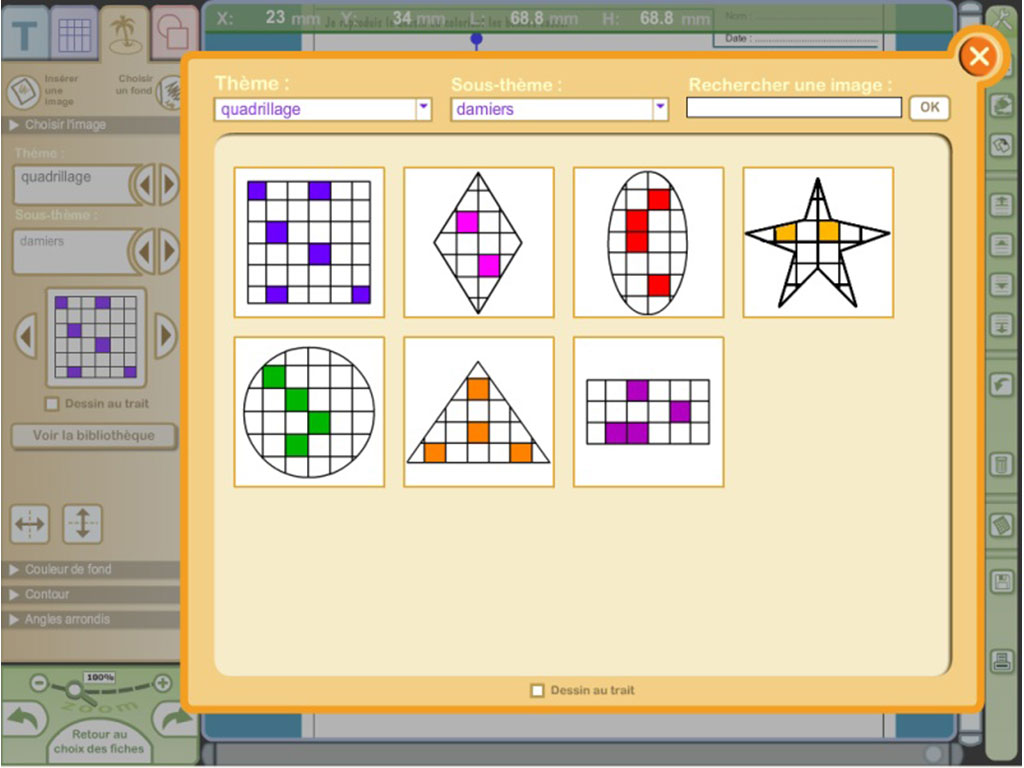
Task: Click the trash delete icon in right toolbar
Action: pyautogui.click(x=1000, y=464)
